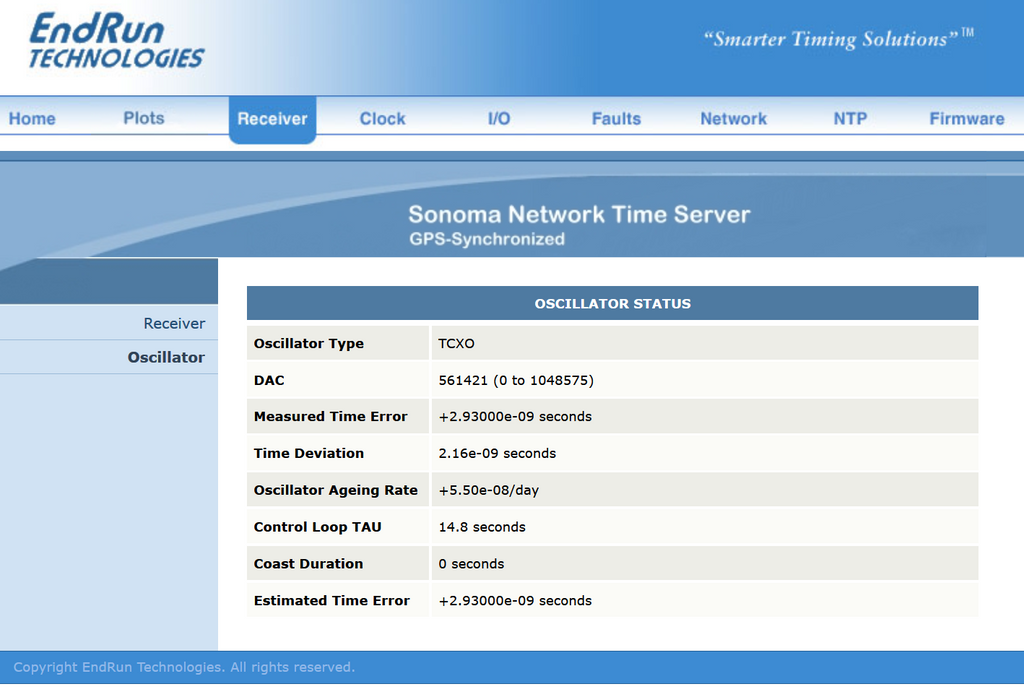Click the Sonoma Network Time Server title
Image resolution: width=1024 pixels, height=697 pixels.
click(579, 214)
